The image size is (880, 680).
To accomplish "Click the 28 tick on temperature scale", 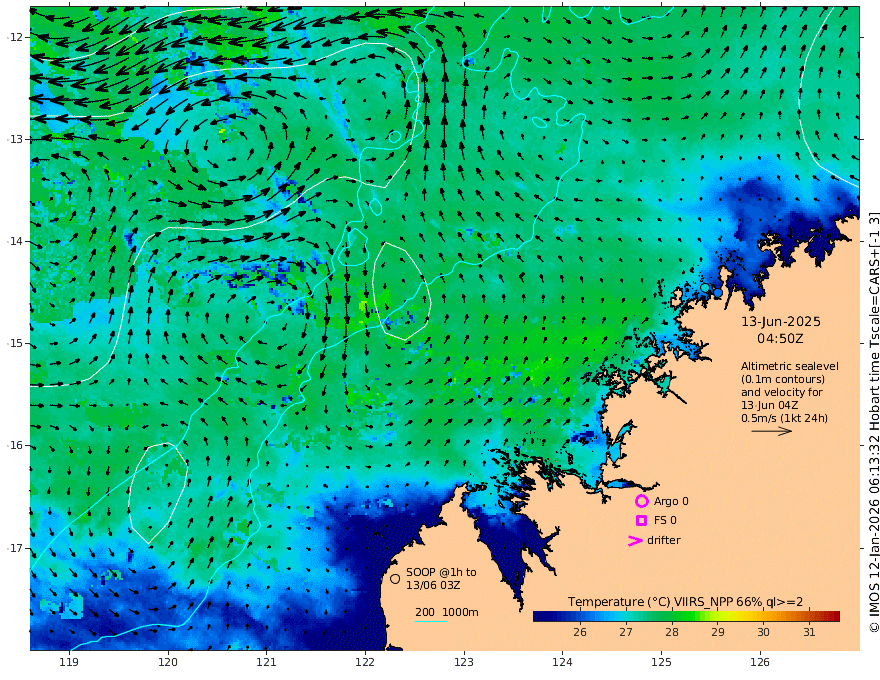I will click(672, 632).
